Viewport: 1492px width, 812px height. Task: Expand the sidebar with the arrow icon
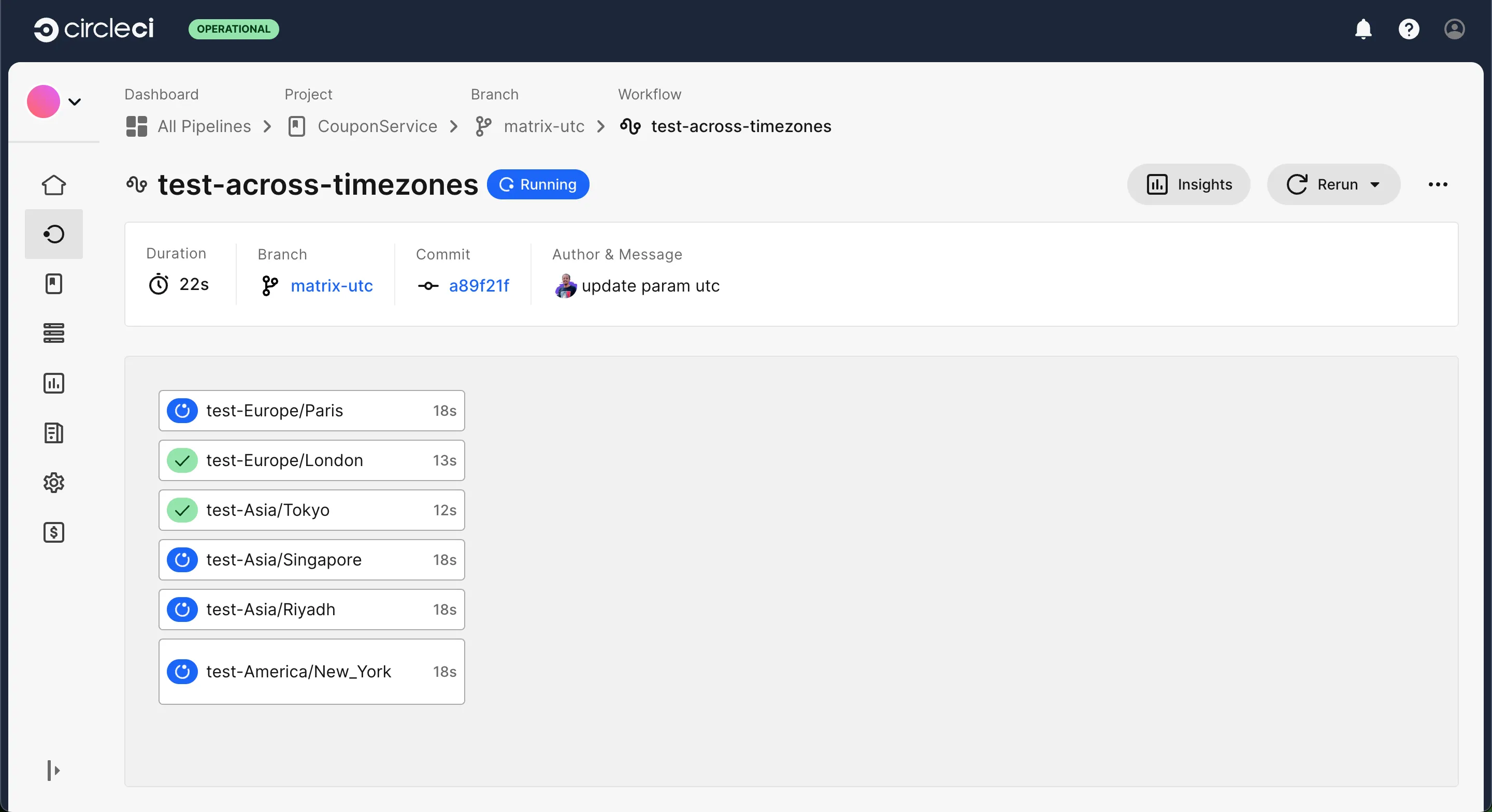[x=54, y=770]
